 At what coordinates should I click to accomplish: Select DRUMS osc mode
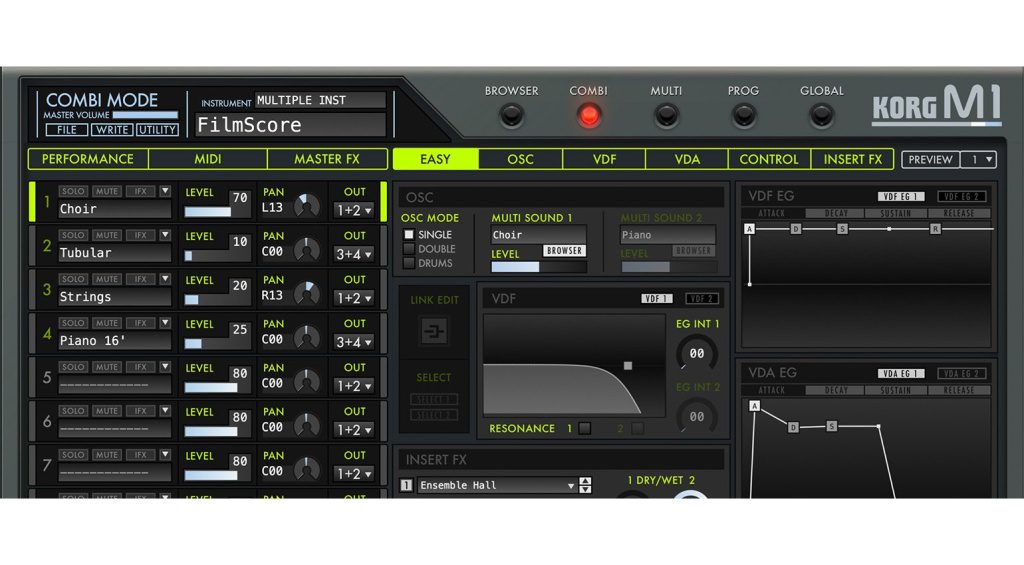coord(409,263)
